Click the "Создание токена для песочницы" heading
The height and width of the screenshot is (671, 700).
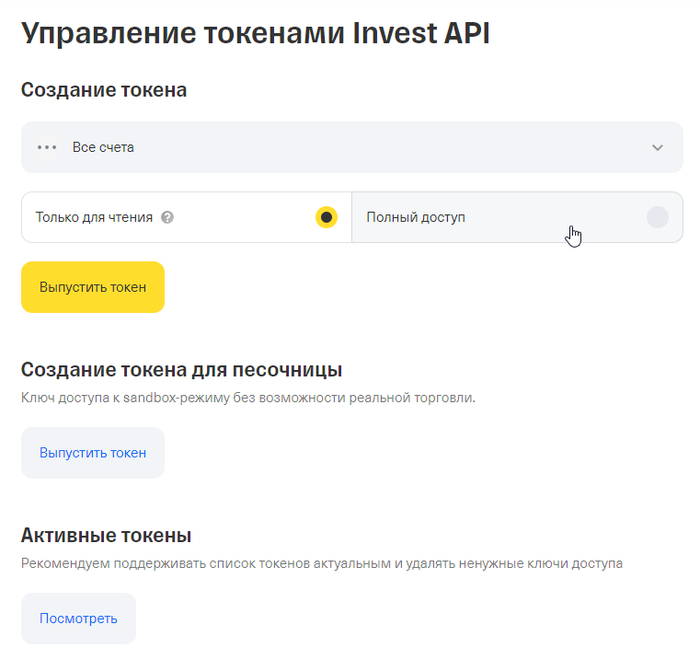tap(182, 370)
